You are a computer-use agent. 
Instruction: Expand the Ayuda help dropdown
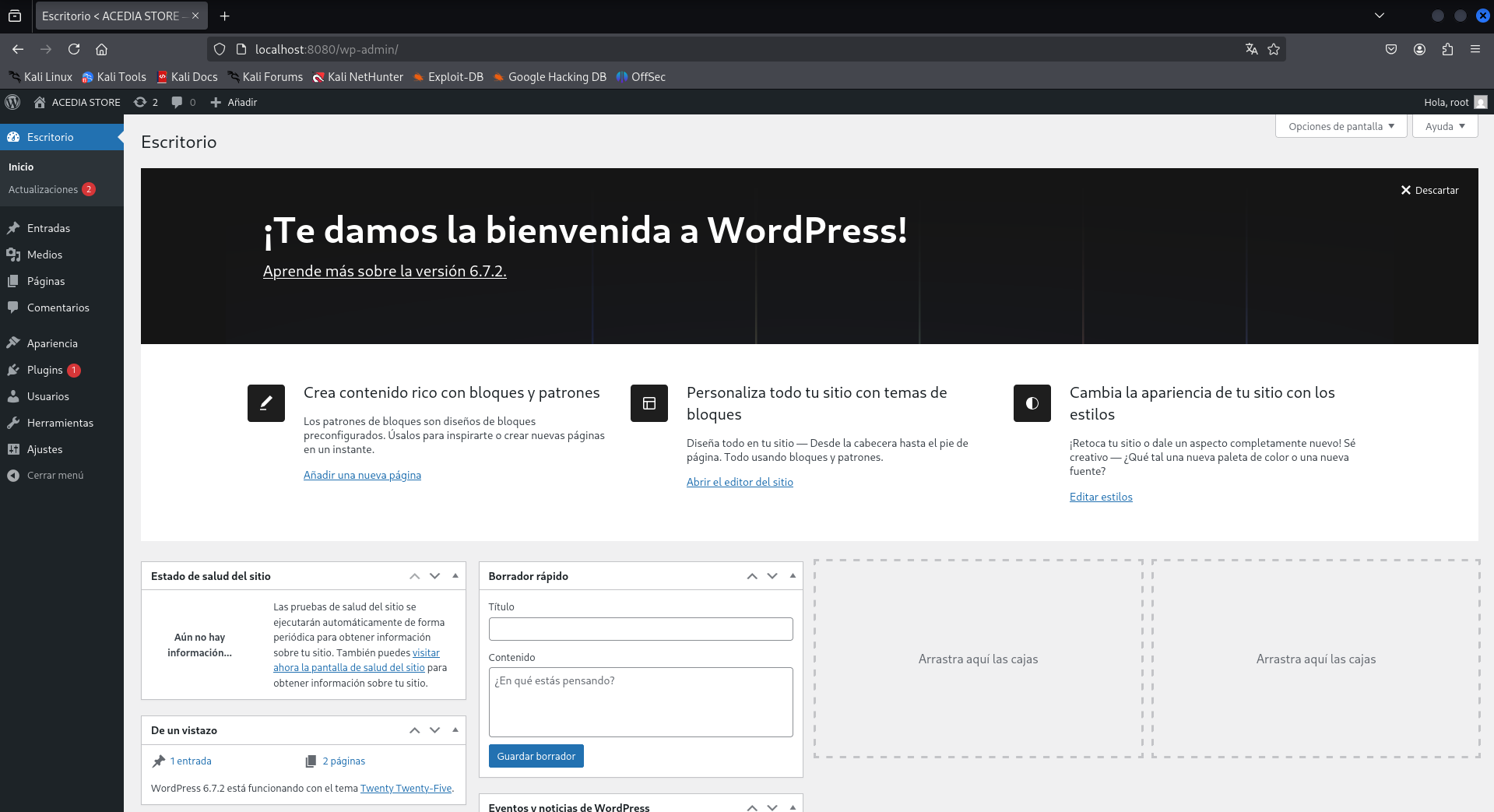pyautogui.click(x=1445, y=126)
